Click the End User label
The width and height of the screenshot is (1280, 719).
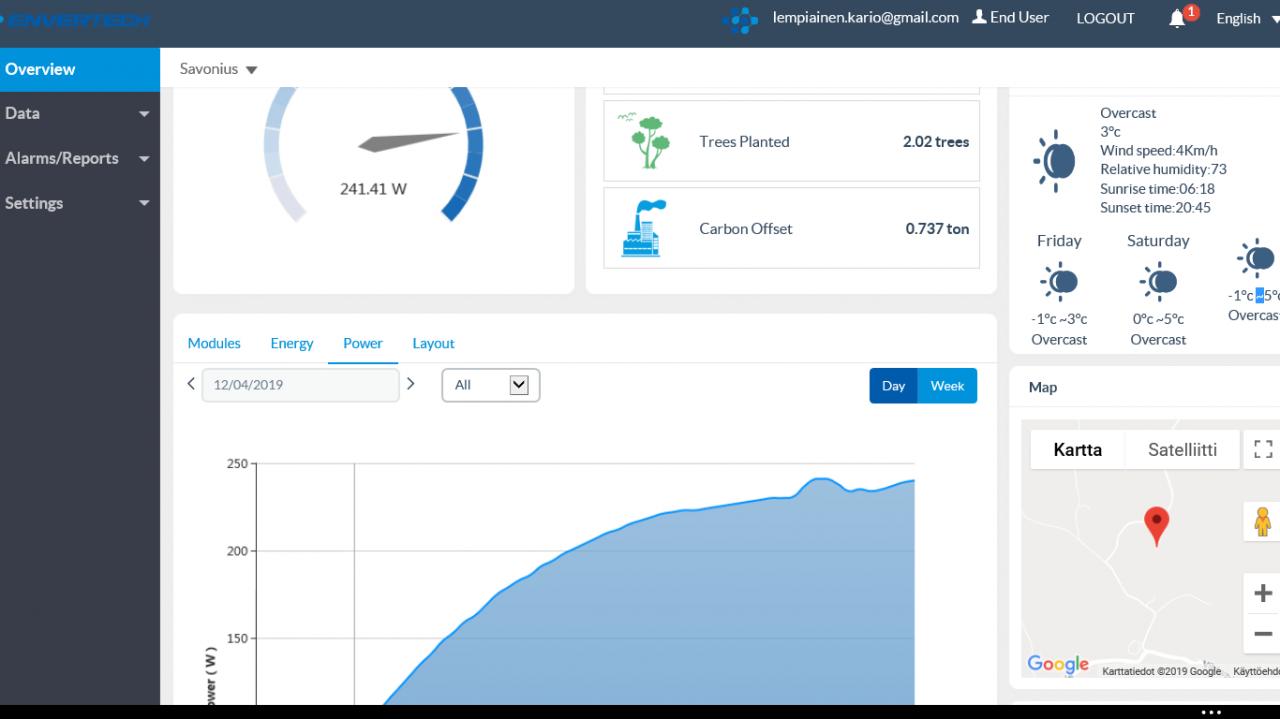[1019, 17]
